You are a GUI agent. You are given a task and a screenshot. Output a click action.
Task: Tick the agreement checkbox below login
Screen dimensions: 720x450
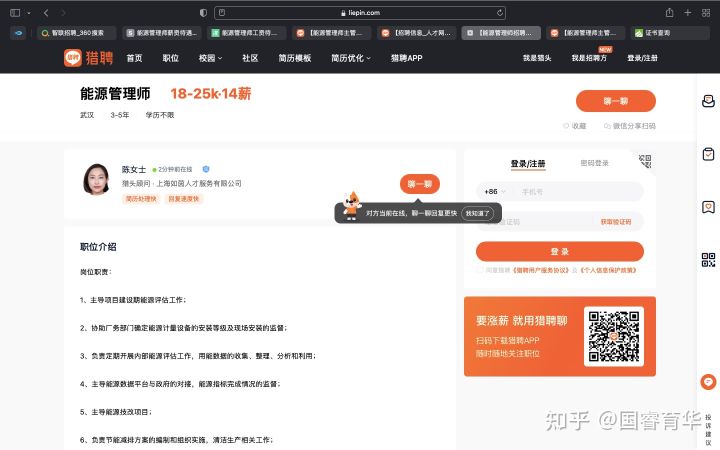[x=480, y=270]
